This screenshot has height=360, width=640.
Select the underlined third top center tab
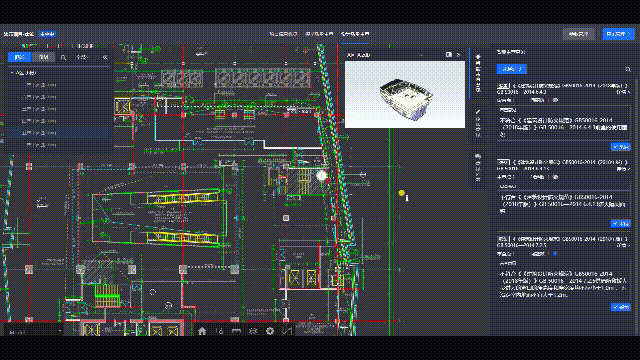(355, 34)
